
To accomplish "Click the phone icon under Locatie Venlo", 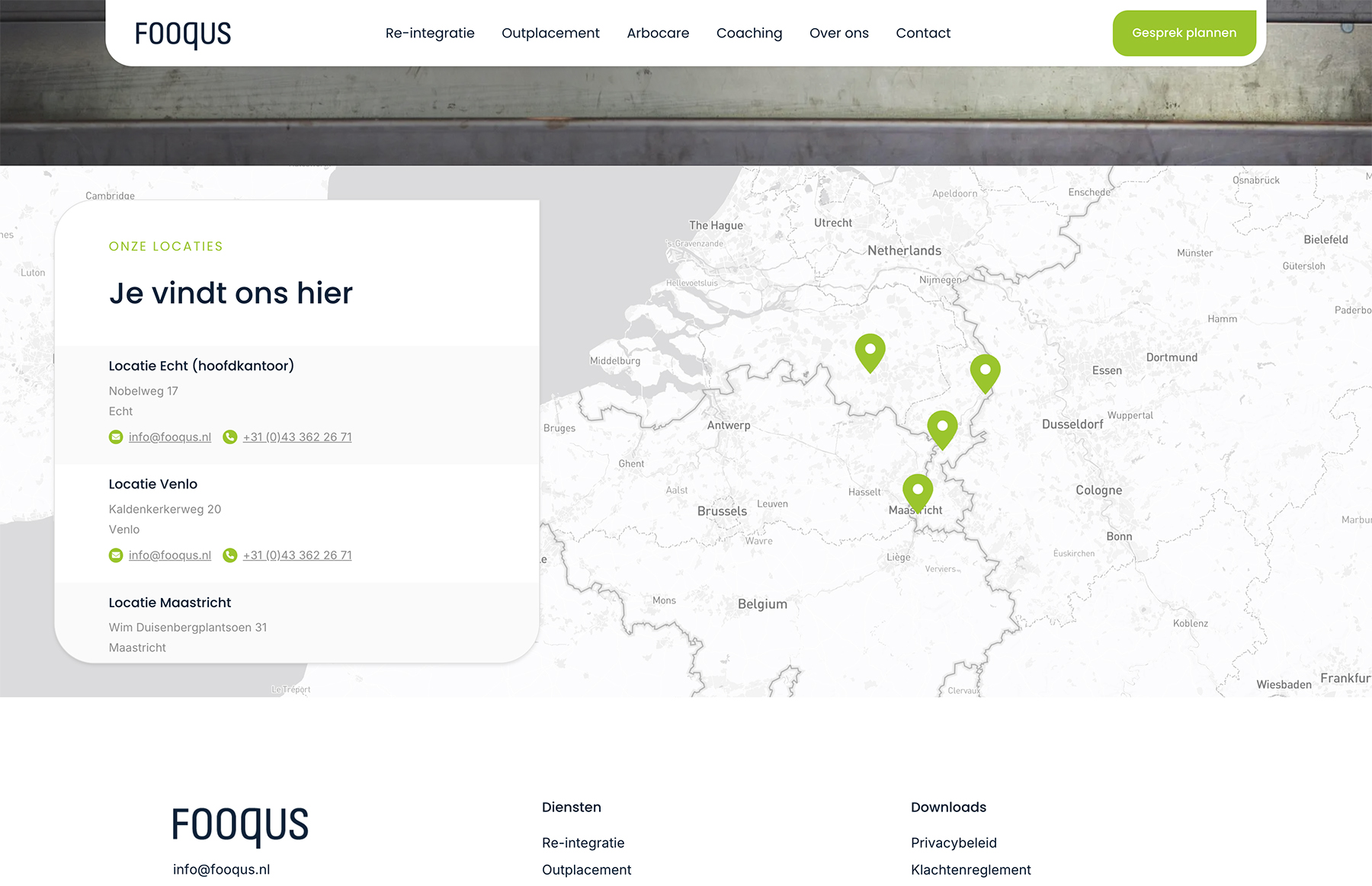I will point(229,555).
